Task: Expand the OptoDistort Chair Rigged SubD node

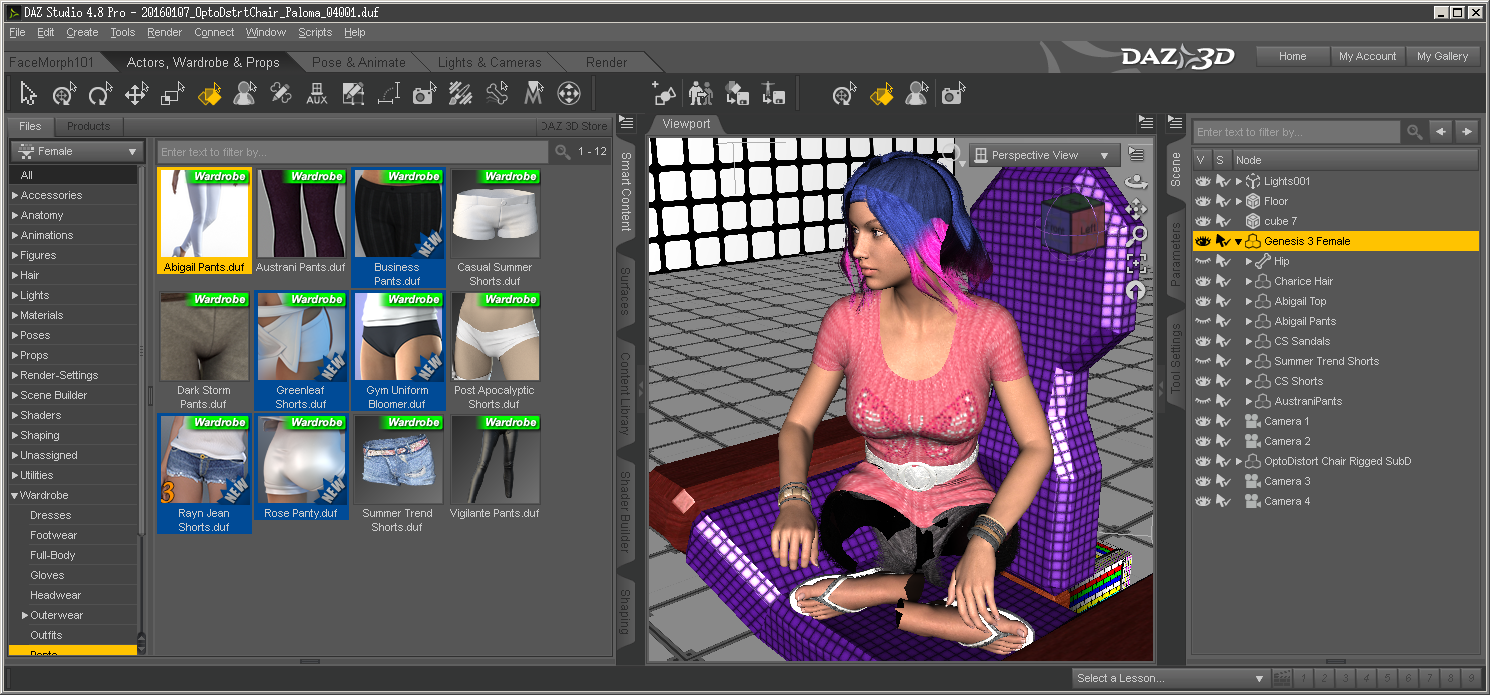Action: coord(1238,461)
